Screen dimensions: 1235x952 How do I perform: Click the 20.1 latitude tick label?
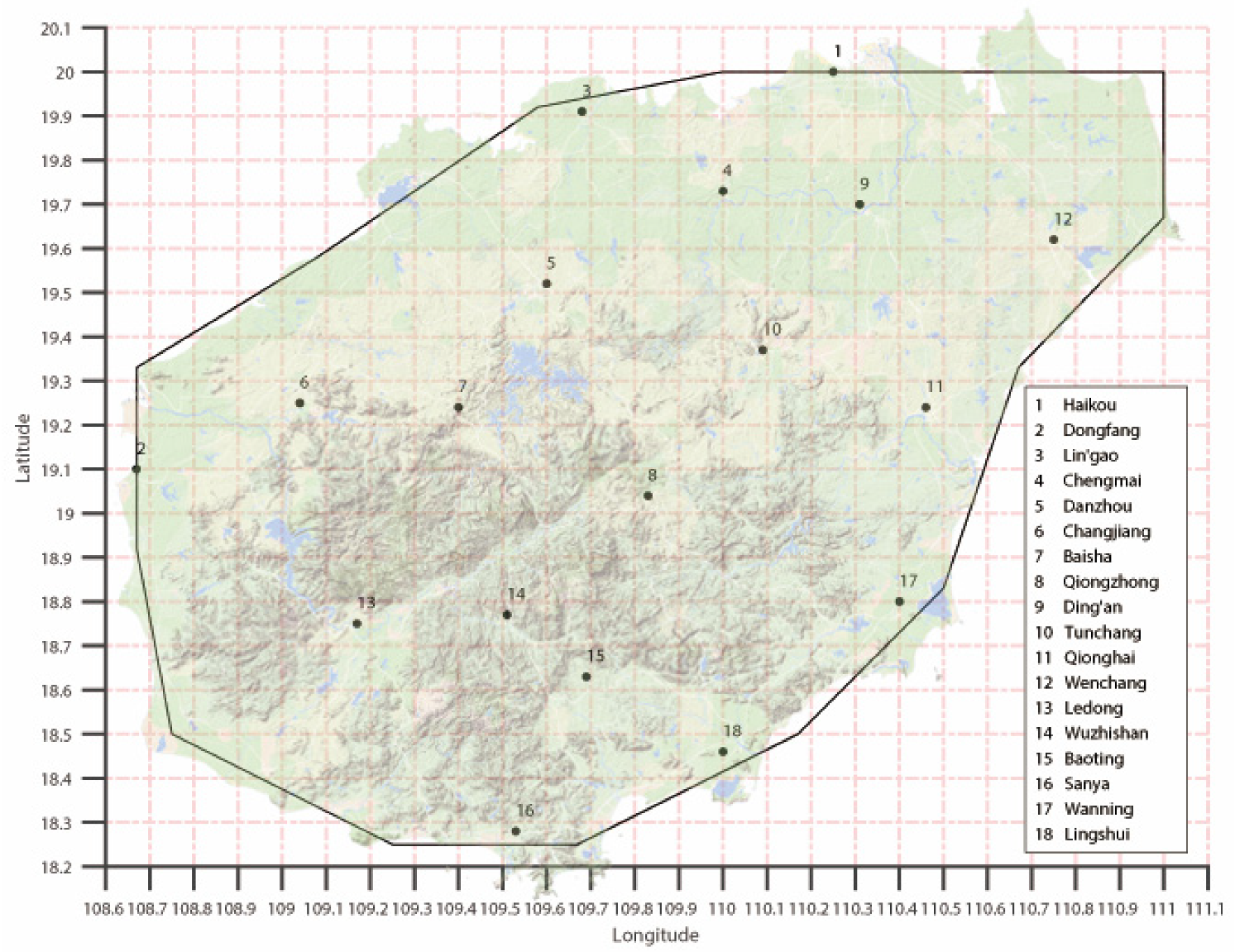(x=56, y=29)
